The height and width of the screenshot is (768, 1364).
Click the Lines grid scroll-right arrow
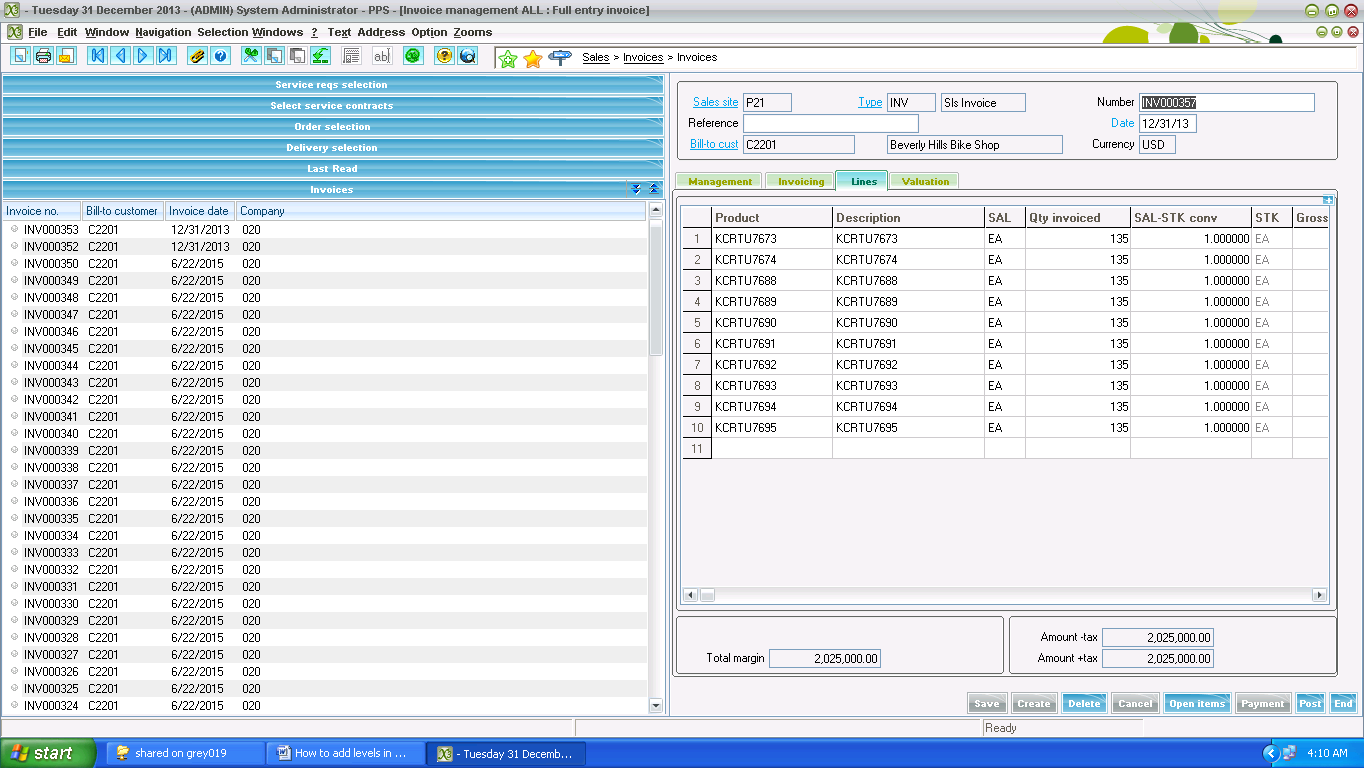pos(1320,595)
